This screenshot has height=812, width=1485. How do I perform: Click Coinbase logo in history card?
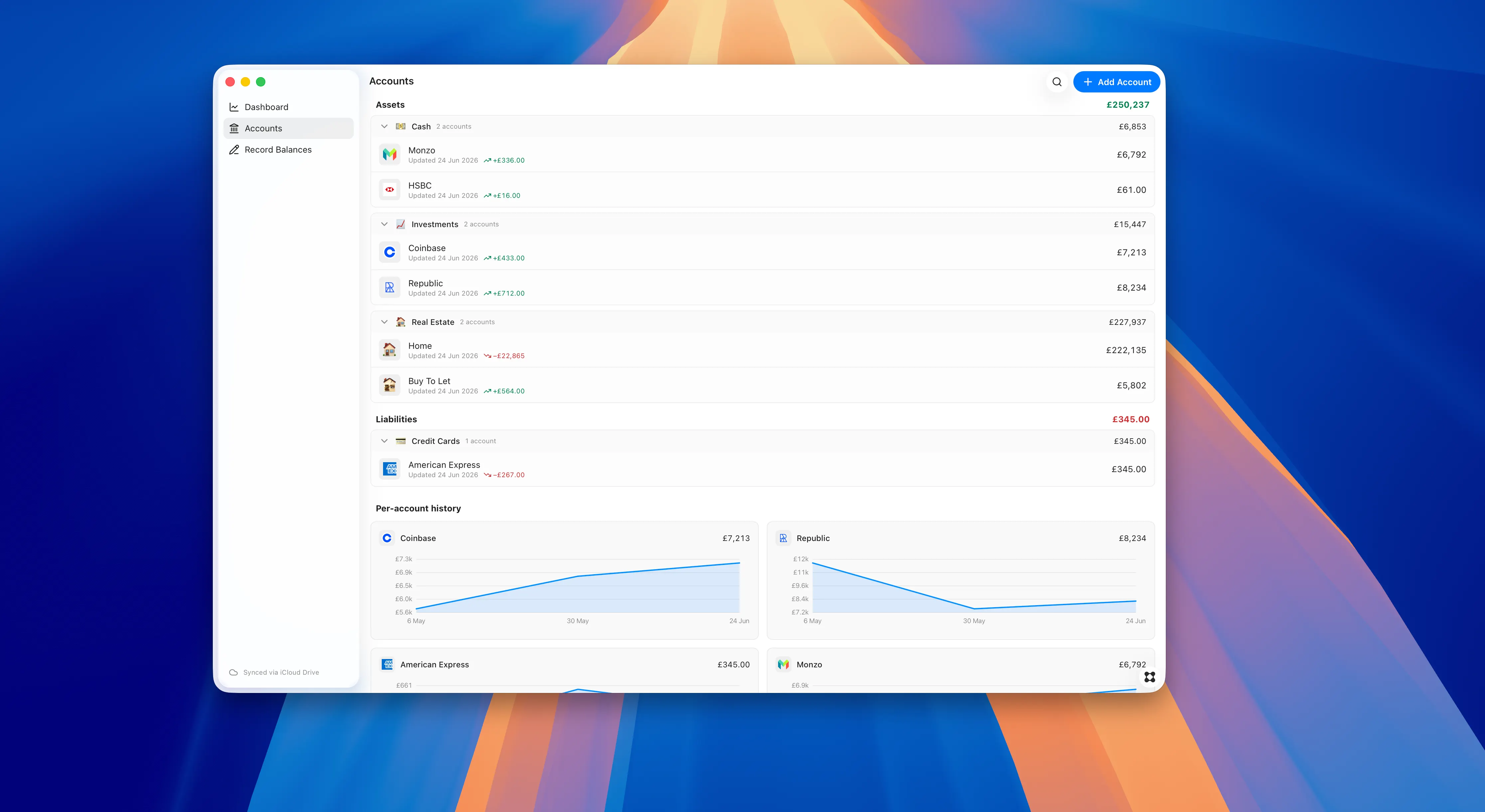pyautogui.click(x=387, y=538)
